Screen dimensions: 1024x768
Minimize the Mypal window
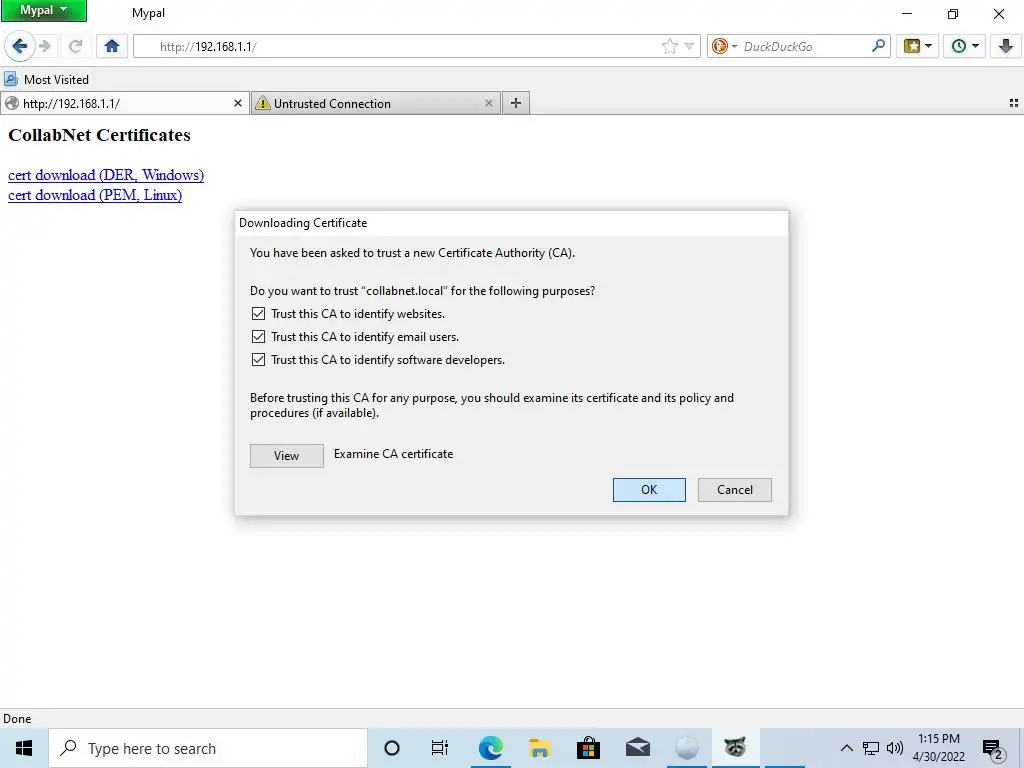tap(907, 13)
